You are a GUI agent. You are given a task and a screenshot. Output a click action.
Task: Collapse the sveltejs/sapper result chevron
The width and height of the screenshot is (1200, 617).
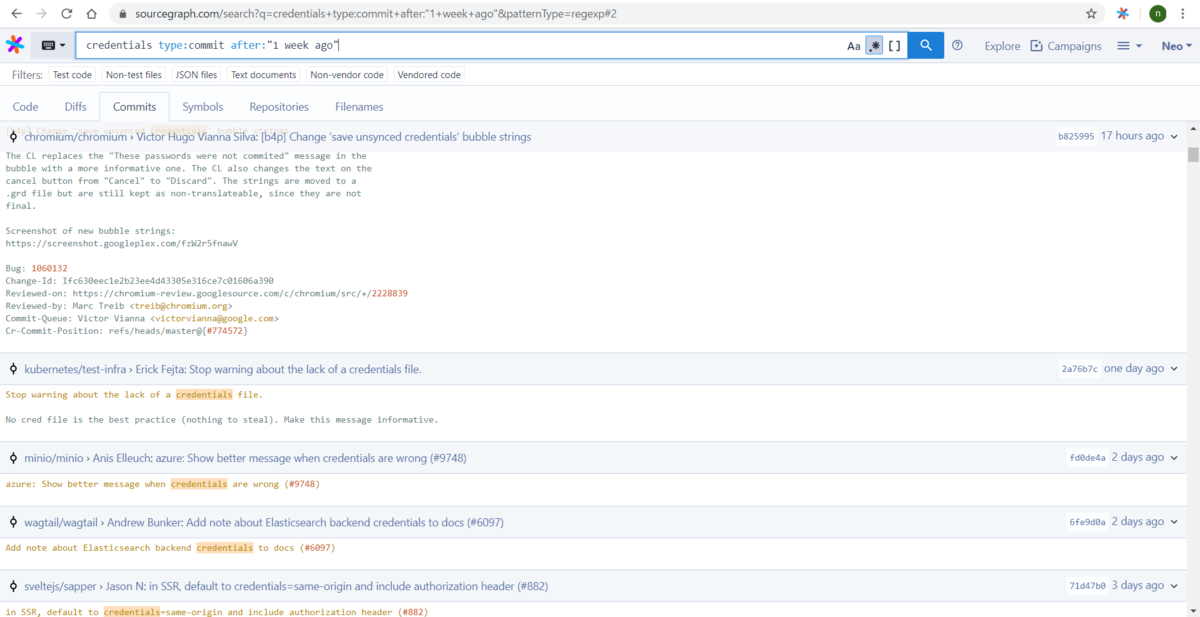click(x=1174, y=586)
